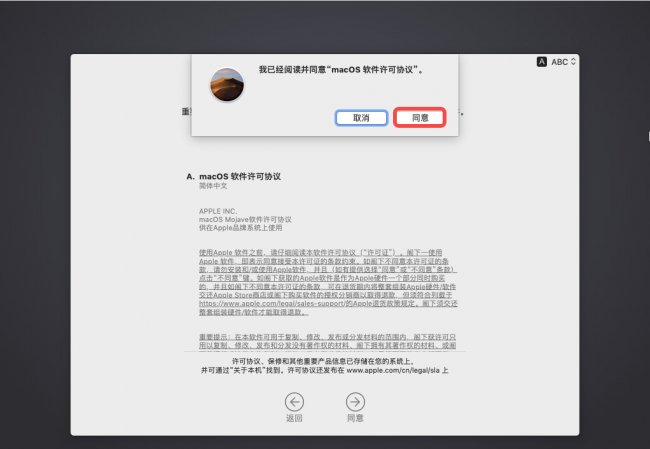Click the 同意 button in the dialog

pos(420,118)
